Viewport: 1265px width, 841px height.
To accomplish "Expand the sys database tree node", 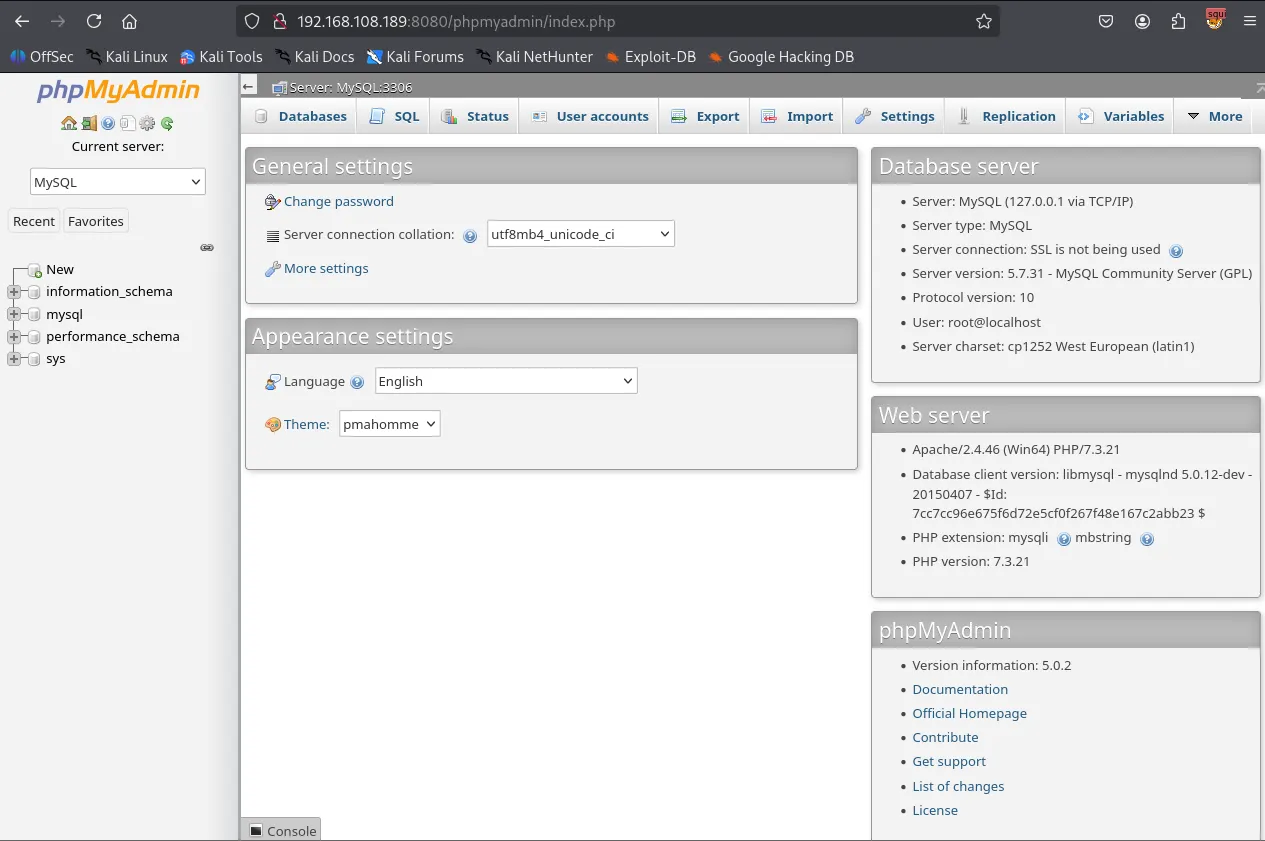I will 14,359.
